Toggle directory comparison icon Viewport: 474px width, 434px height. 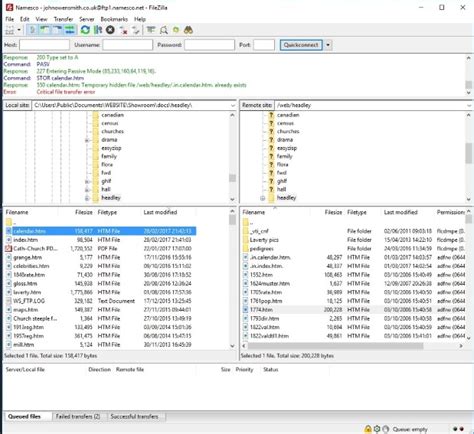[164, 31]
